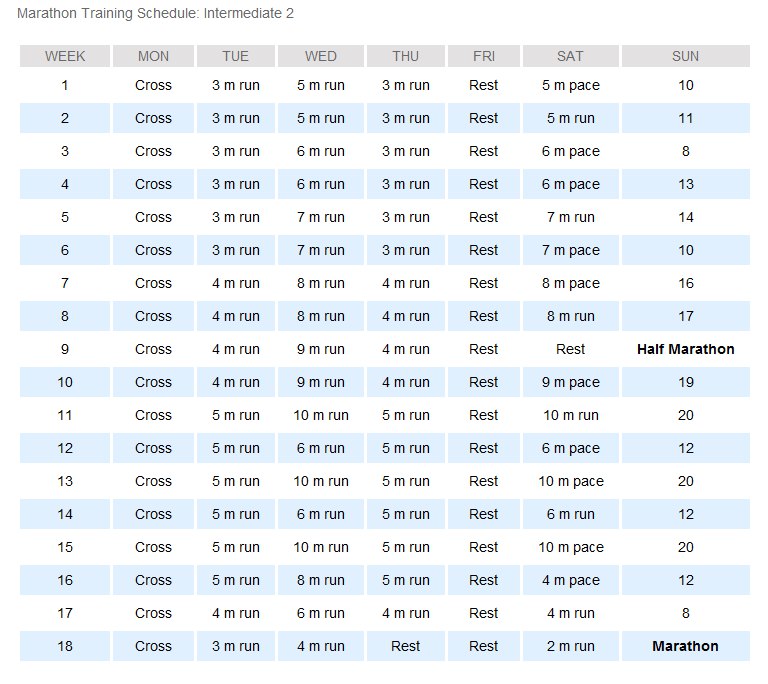The width and height of the screenshot is (768, 684).
Task: Click Sunday's '16' in the week 7 row
Action: [686, 283]
